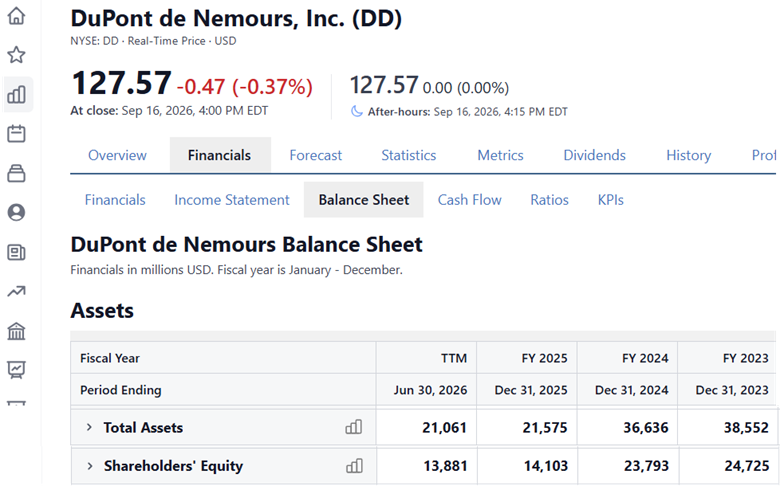780x486 pixels.
Task: Click the Period Ending row label
Action: coord(121,390)
